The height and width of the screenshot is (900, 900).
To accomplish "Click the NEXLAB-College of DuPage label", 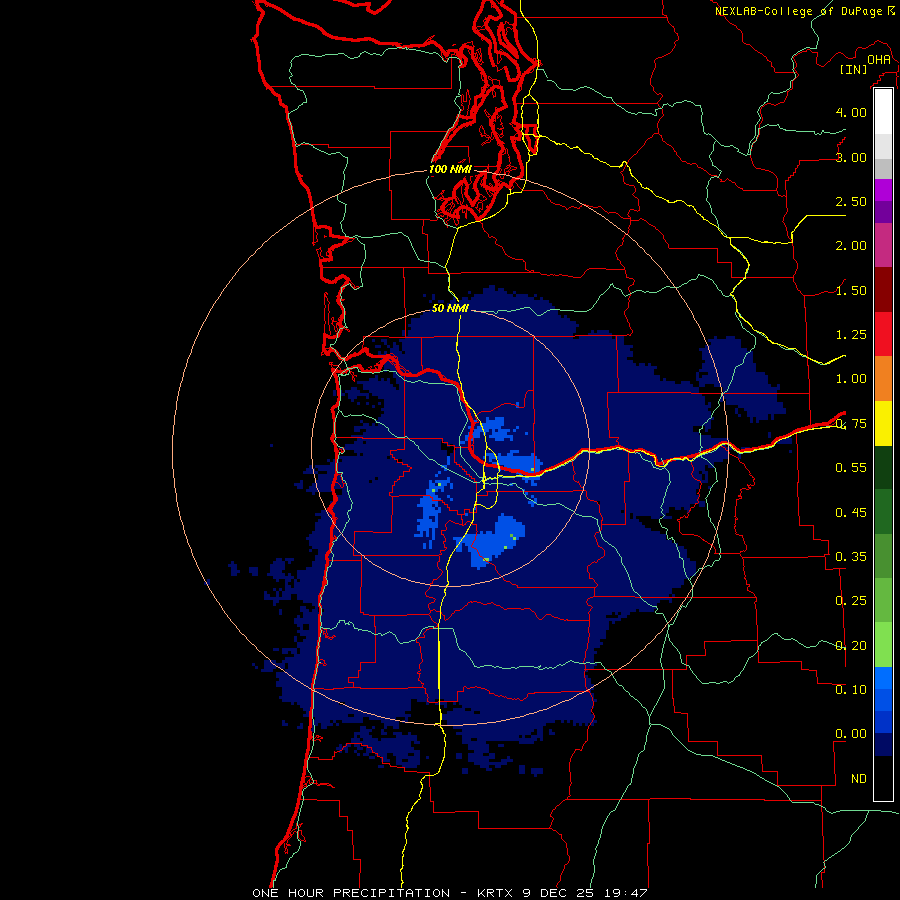I will tap(799, 11).
